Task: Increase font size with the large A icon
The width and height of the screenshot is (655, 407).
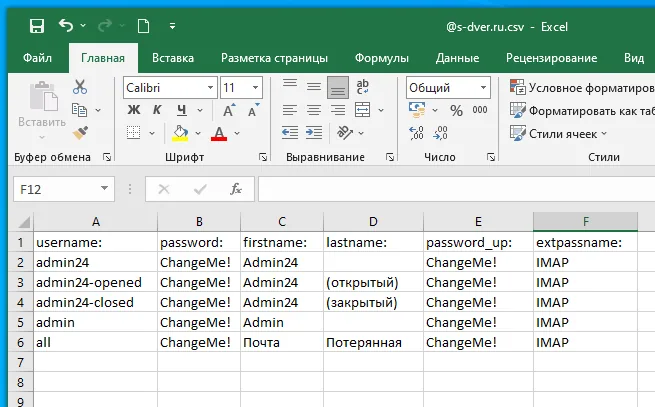Action: 229,110
